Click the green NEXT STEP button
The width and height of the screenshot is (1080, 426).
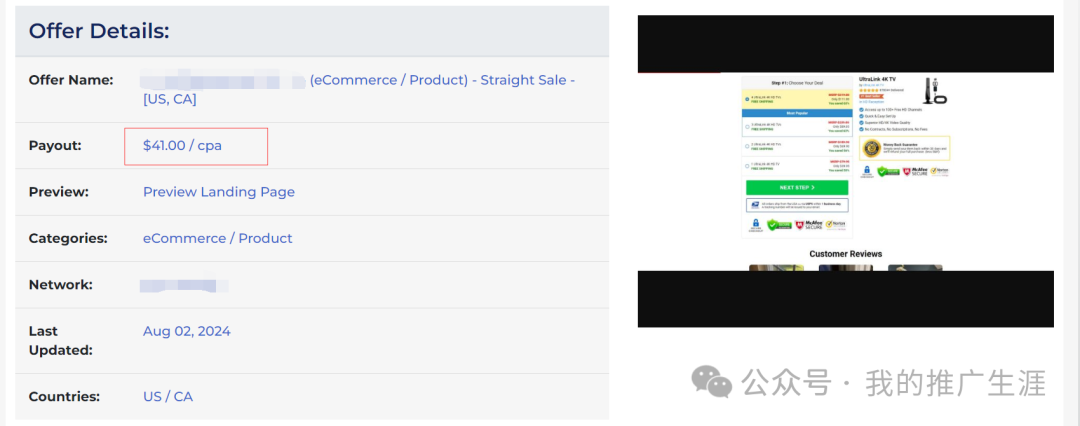coord(797,187)
